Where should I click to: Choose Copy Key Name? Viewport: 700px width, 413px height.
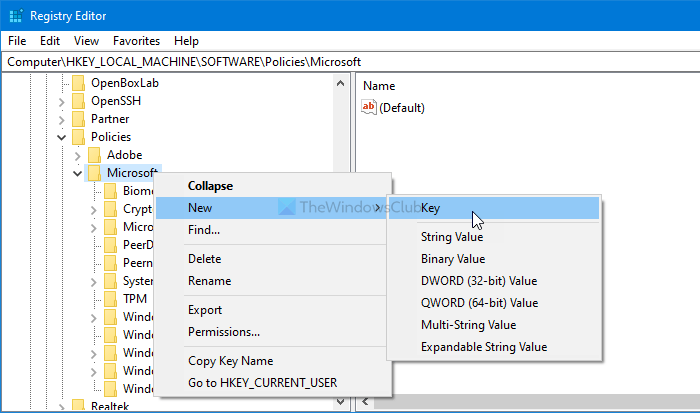point(274,361)
